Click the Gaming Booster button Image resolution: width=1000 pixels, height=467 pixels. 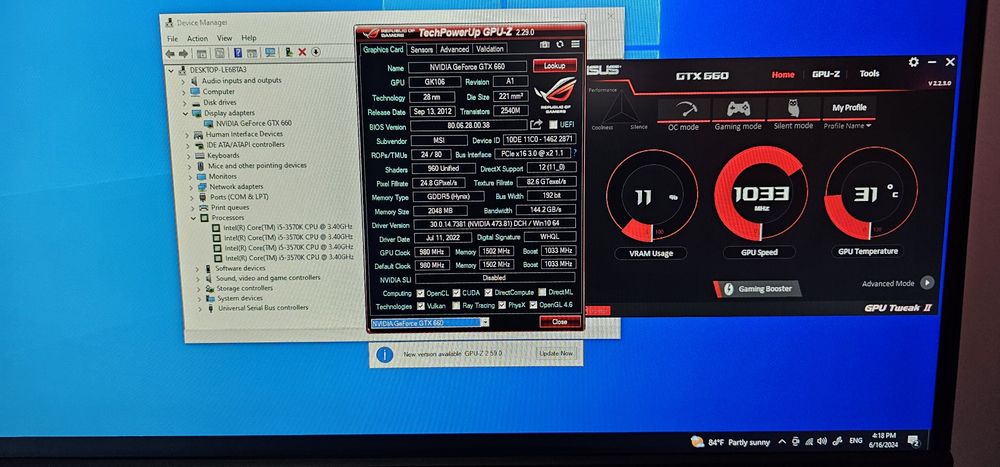pos(757,289)
